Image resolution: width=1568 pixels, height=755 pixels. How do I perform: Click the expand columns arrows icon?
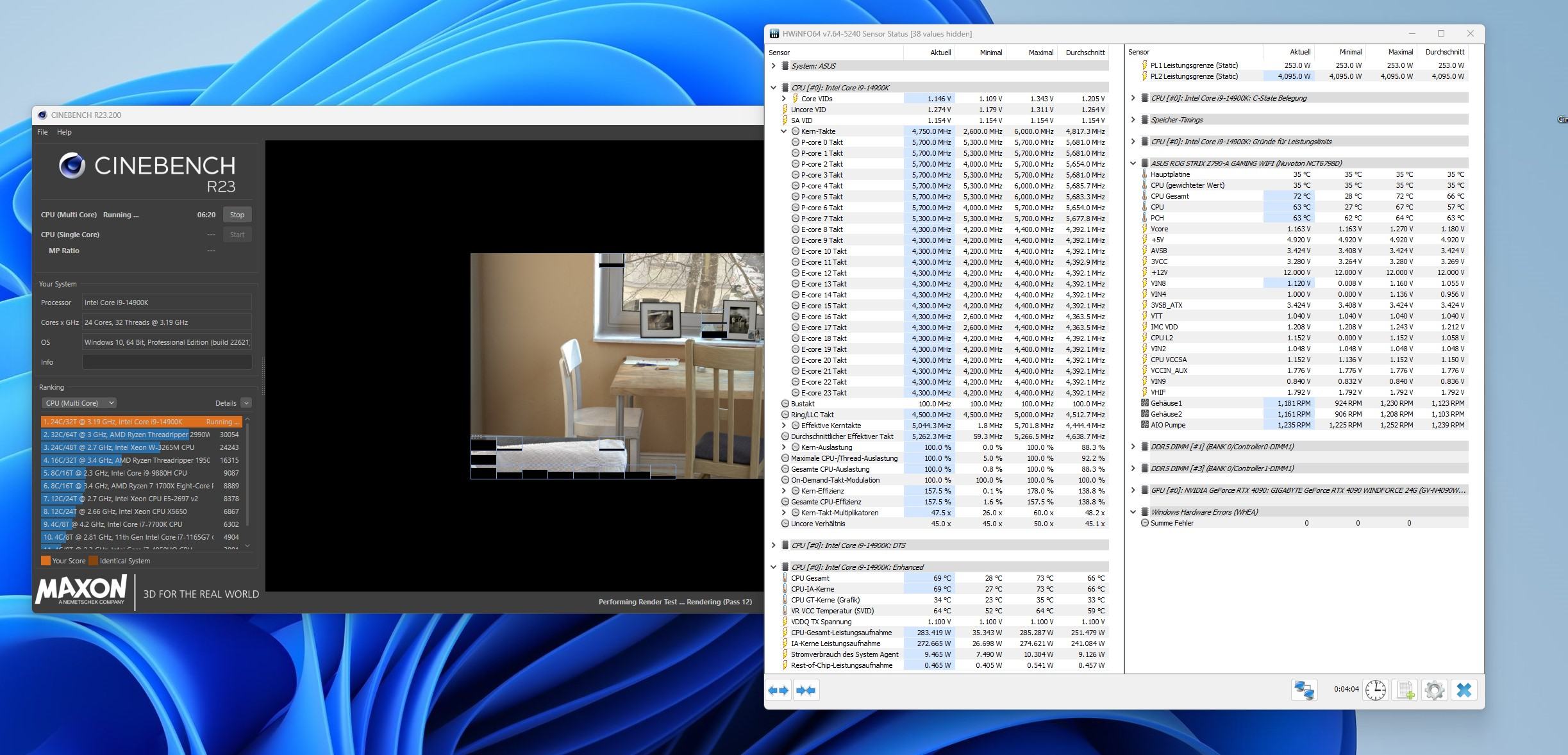tap(778, 690)
